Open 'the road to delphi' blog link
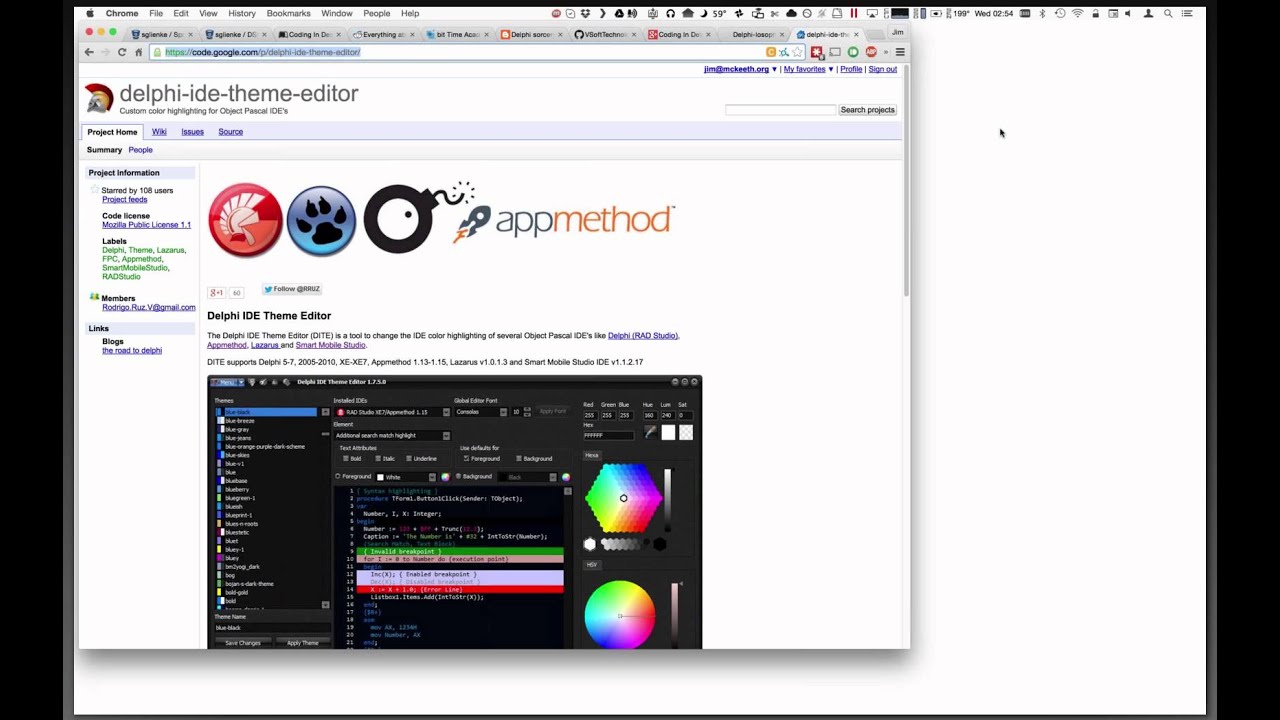The width and height of the screenshot is (1280, 720). coord(132,351)
